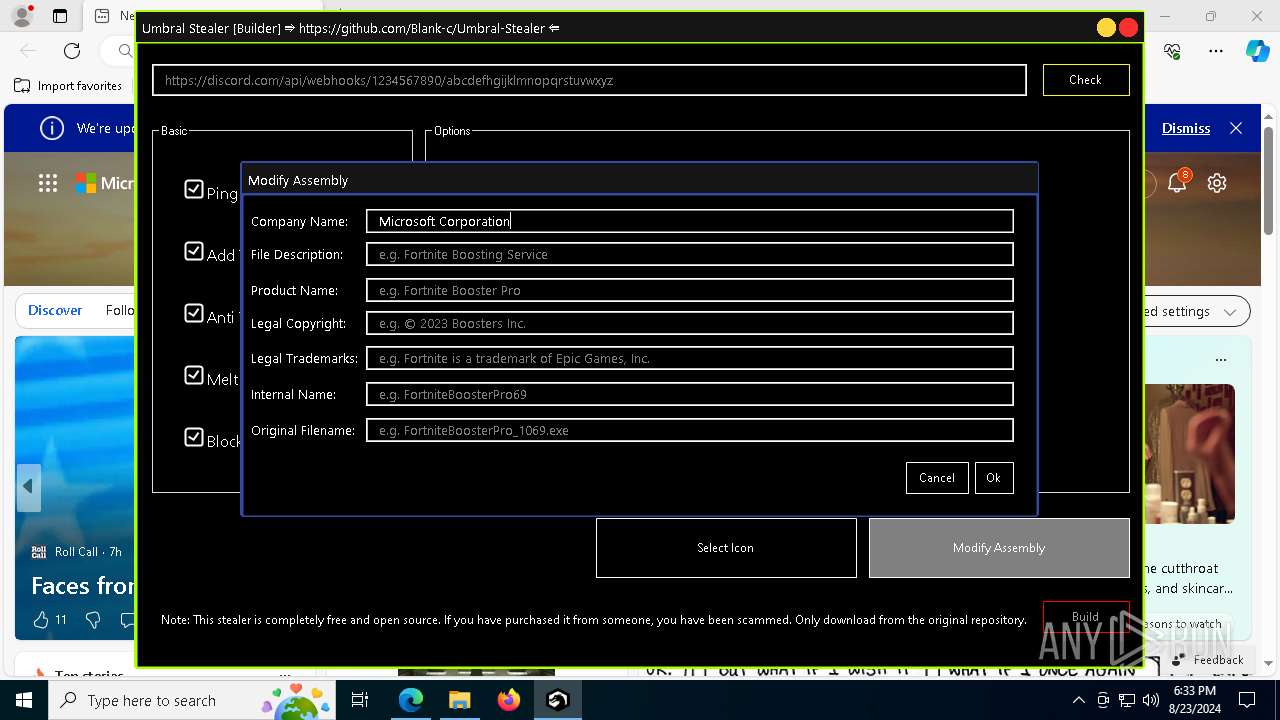Click previous slide arrow on news carousel
1280x720 pixels.
[x=28, y=486]
